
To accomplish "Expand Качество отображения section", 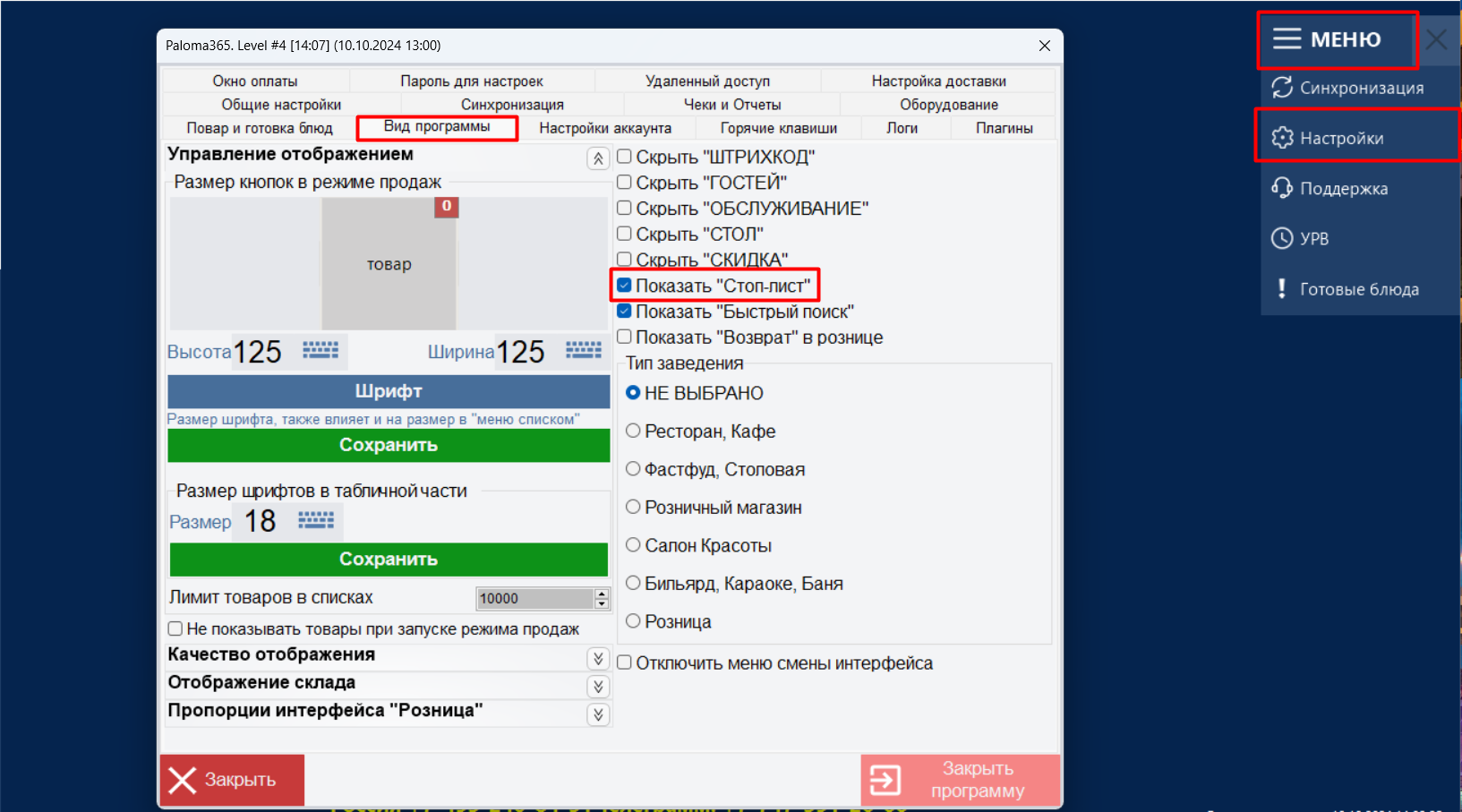I will 598,659.
